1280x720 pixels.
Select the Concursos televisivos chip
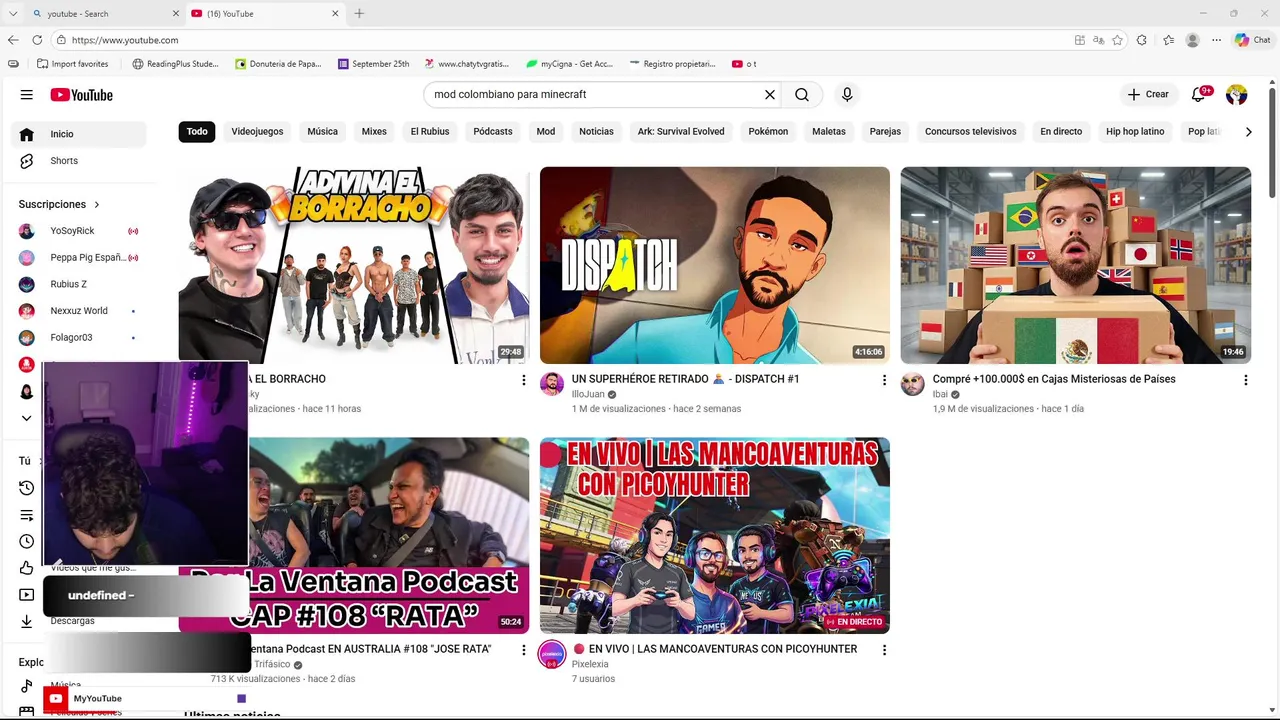coord(971,132)
